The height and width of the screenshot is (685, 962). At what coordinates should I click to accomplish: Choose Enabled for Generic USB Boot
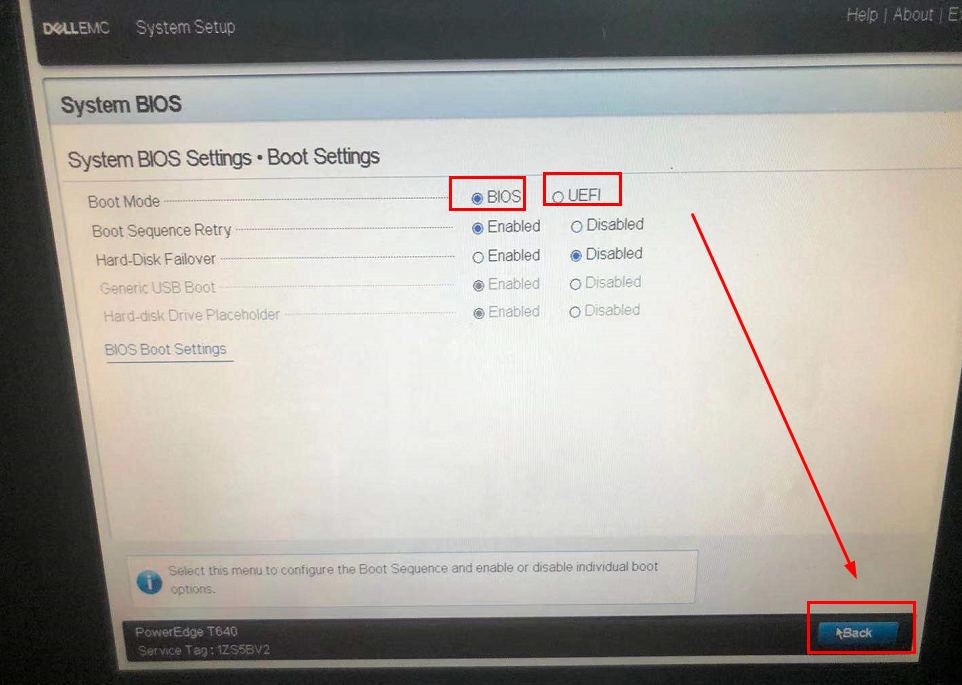click(x=478, y=285)
